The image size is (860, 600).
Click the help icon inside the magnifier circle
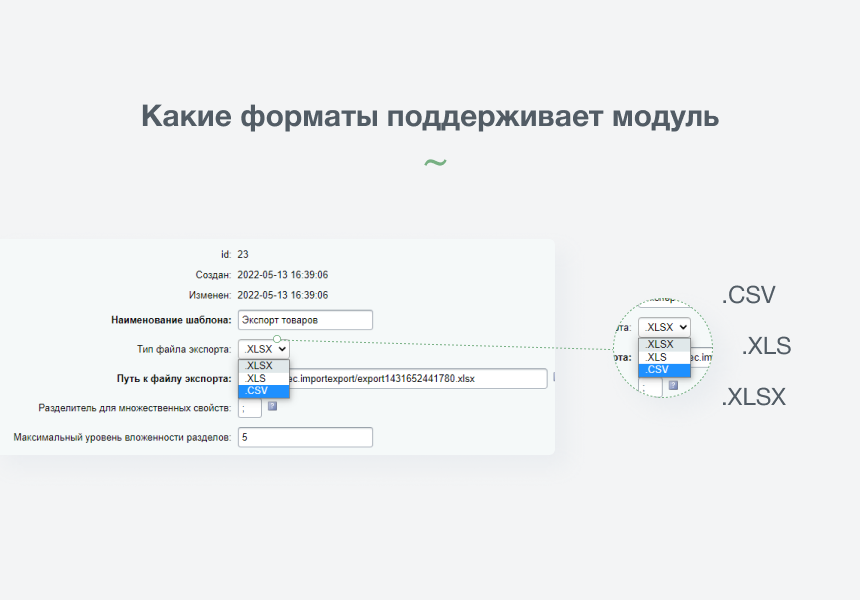coord(673,385)
